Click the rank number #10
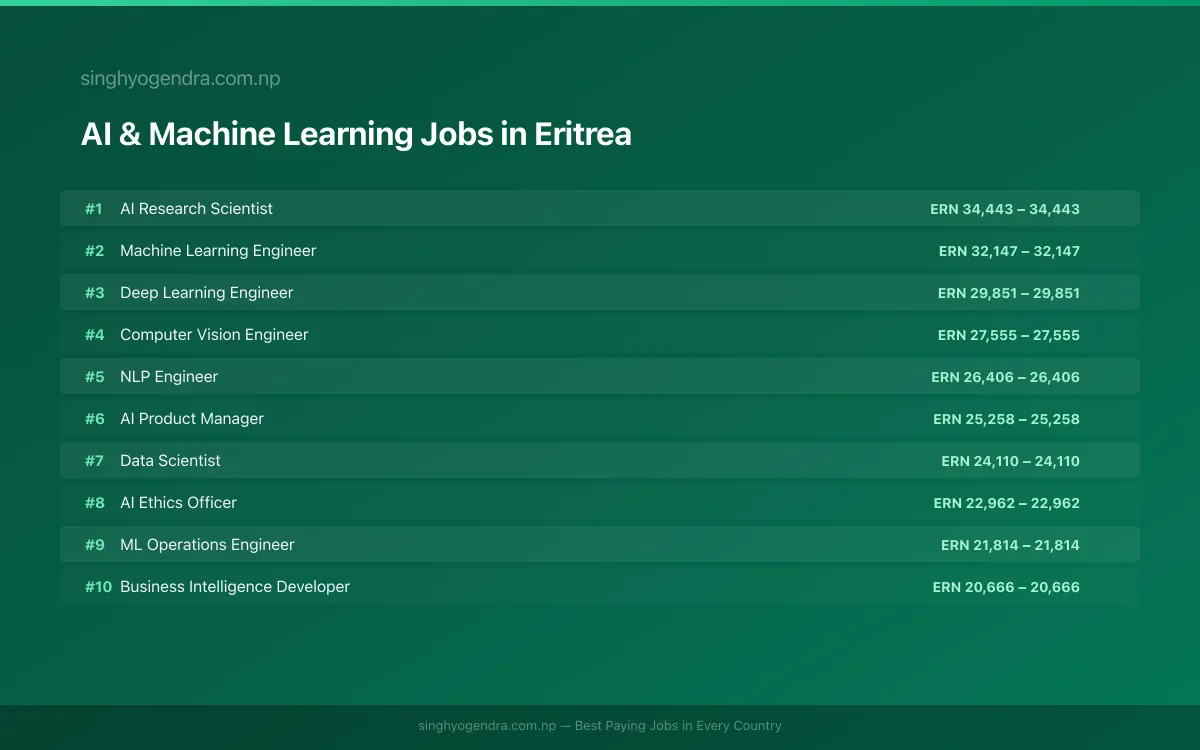Screen dimensions: 1200x750 point(98,587)
